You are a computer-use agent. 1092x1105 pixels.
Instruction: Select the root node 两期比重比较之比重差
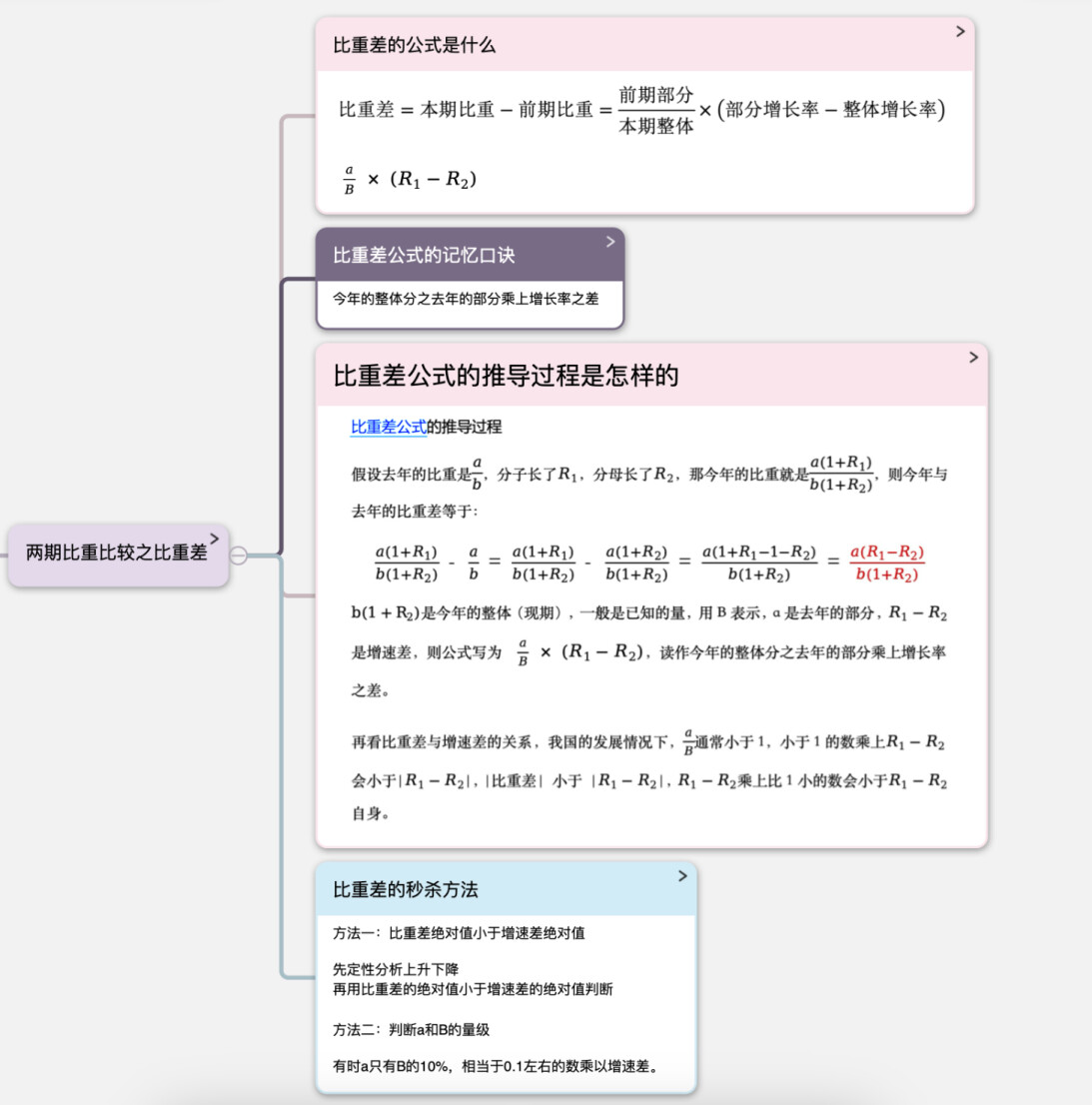coord(116,552)
